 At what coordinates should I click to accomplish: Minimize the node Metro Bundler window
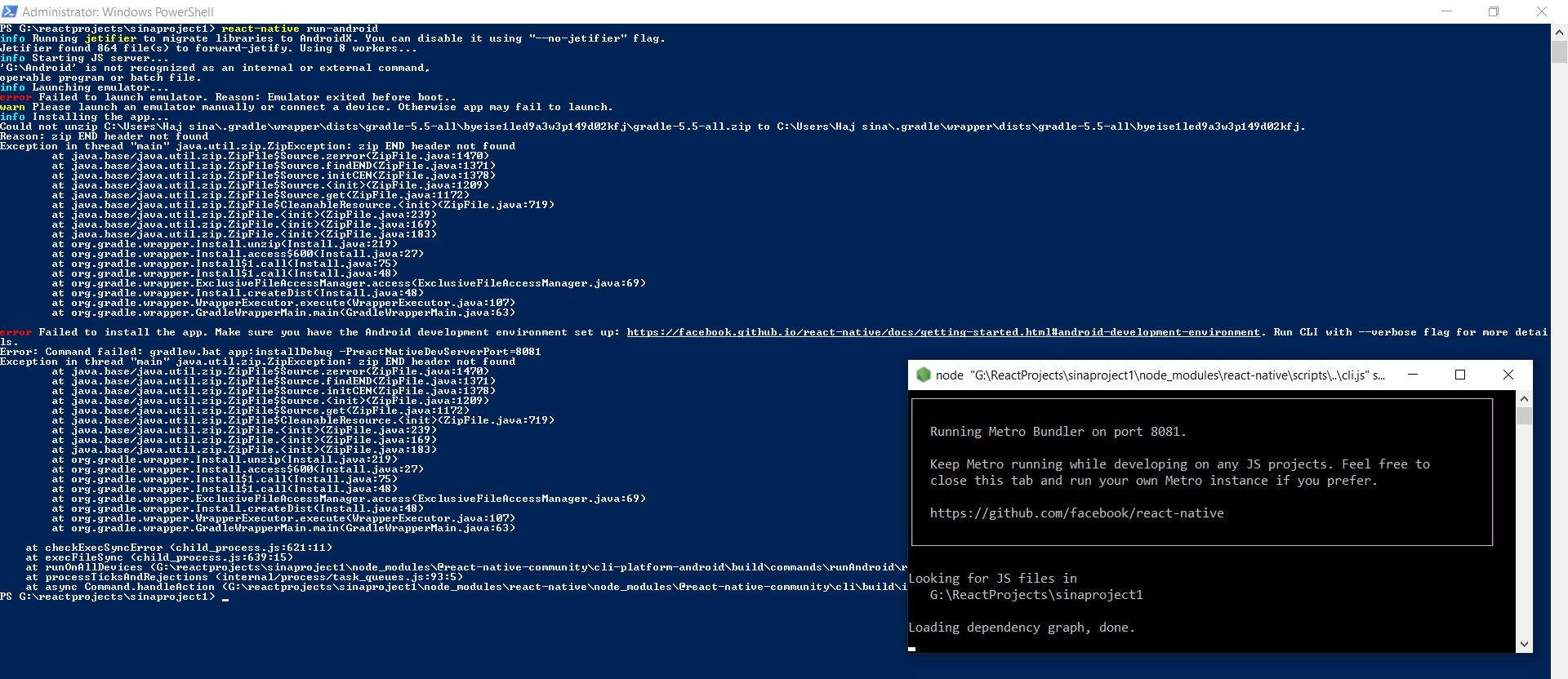[1413, 375]
